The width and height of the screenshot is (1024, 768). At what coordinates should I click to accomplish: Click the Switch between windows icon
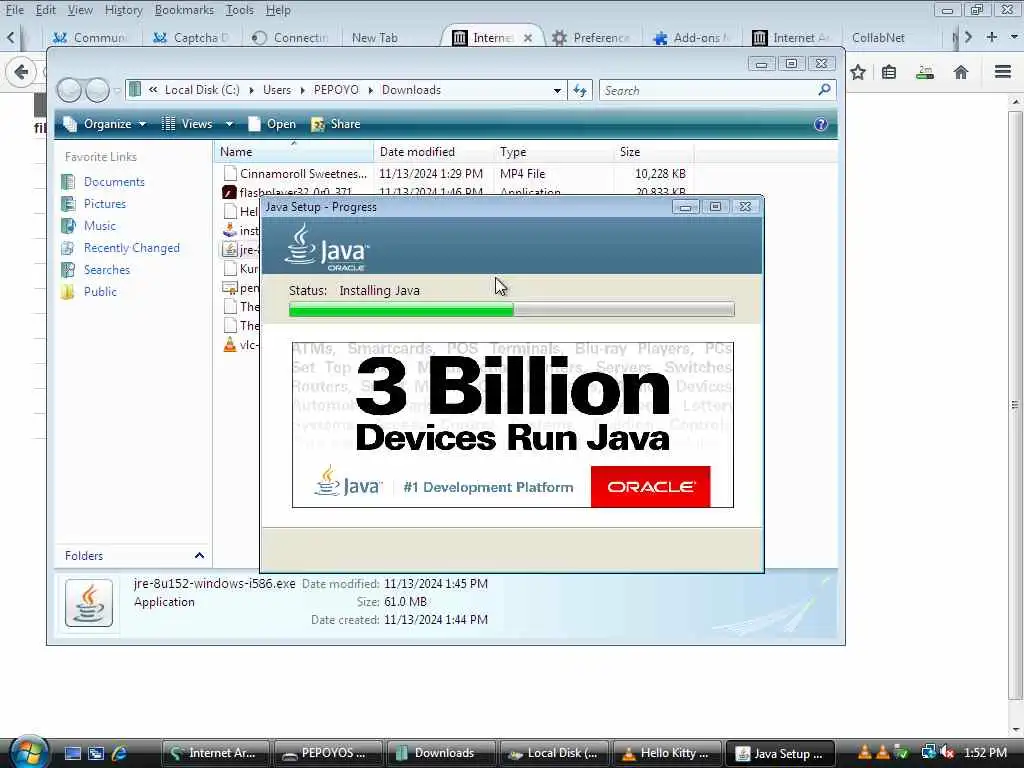click(96, 753)
